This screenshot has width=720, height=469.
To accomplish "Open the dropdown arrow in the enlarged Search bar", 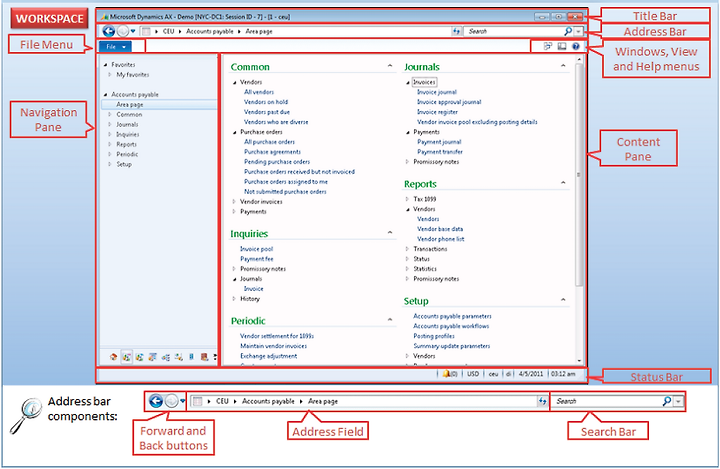I will (678, 401).
